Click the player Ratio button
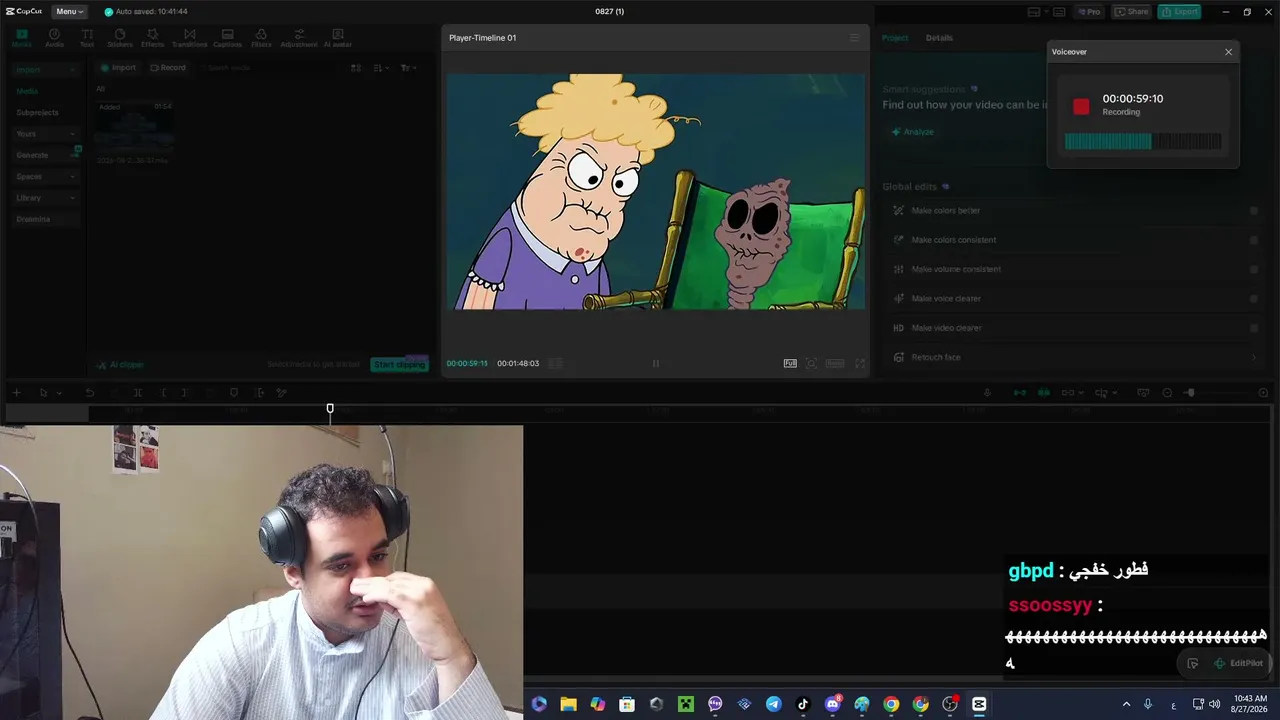The height and width of the screenshot is (720, 1280). (x=834, y=364)
